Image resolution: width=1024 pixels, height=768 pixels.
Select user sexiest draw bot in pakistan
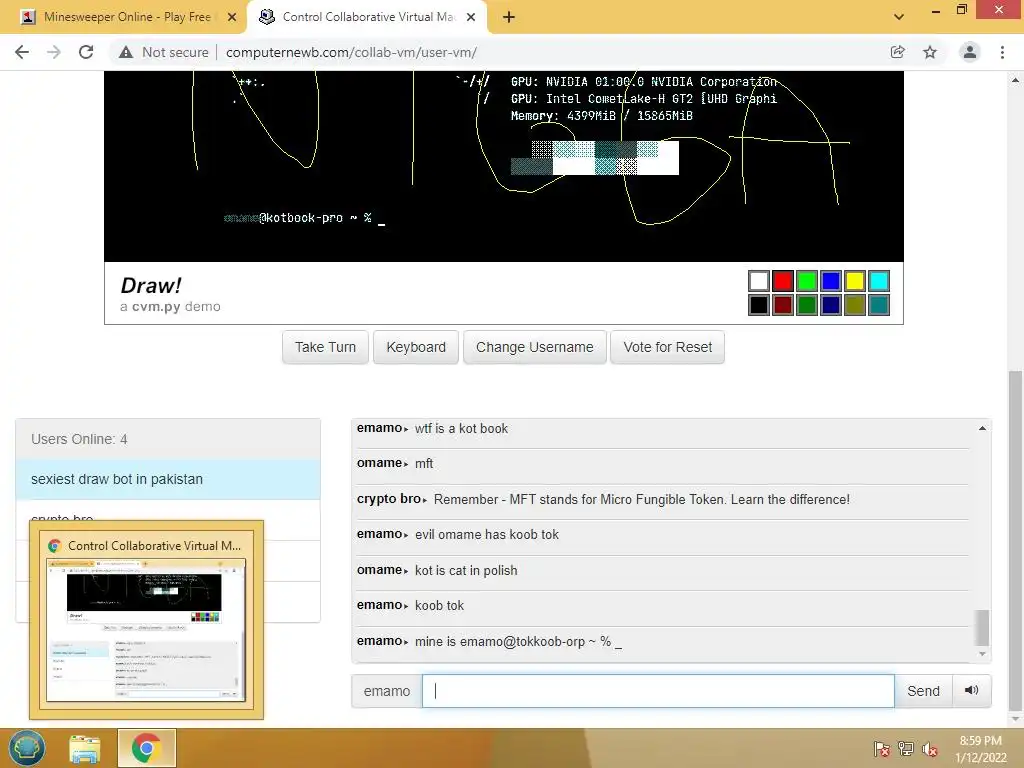click(x=168, y=479)
